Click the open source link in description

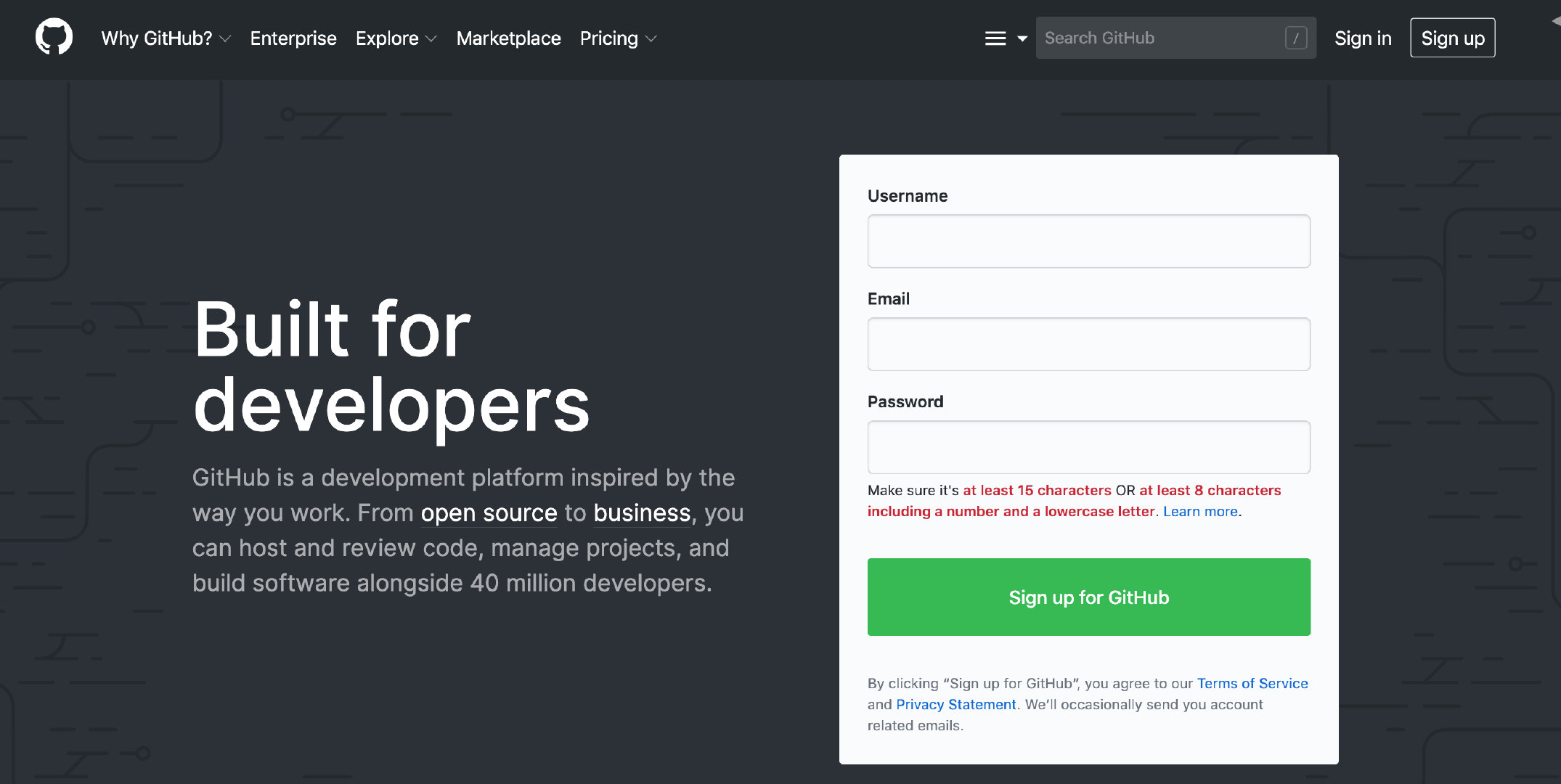(489, 513)
